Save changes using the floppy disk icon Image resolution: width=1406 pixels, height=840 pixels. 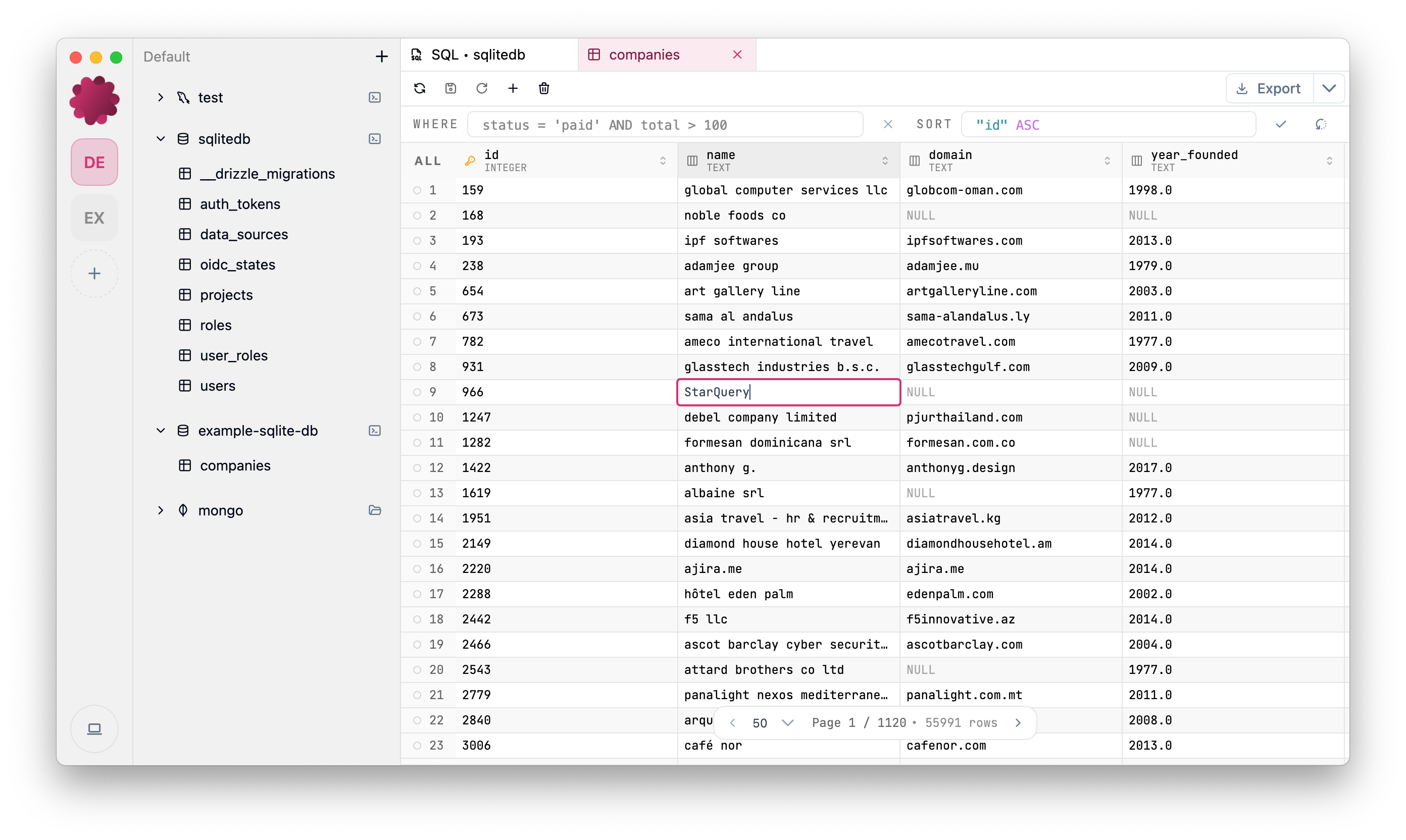click(x=450, y=88)
